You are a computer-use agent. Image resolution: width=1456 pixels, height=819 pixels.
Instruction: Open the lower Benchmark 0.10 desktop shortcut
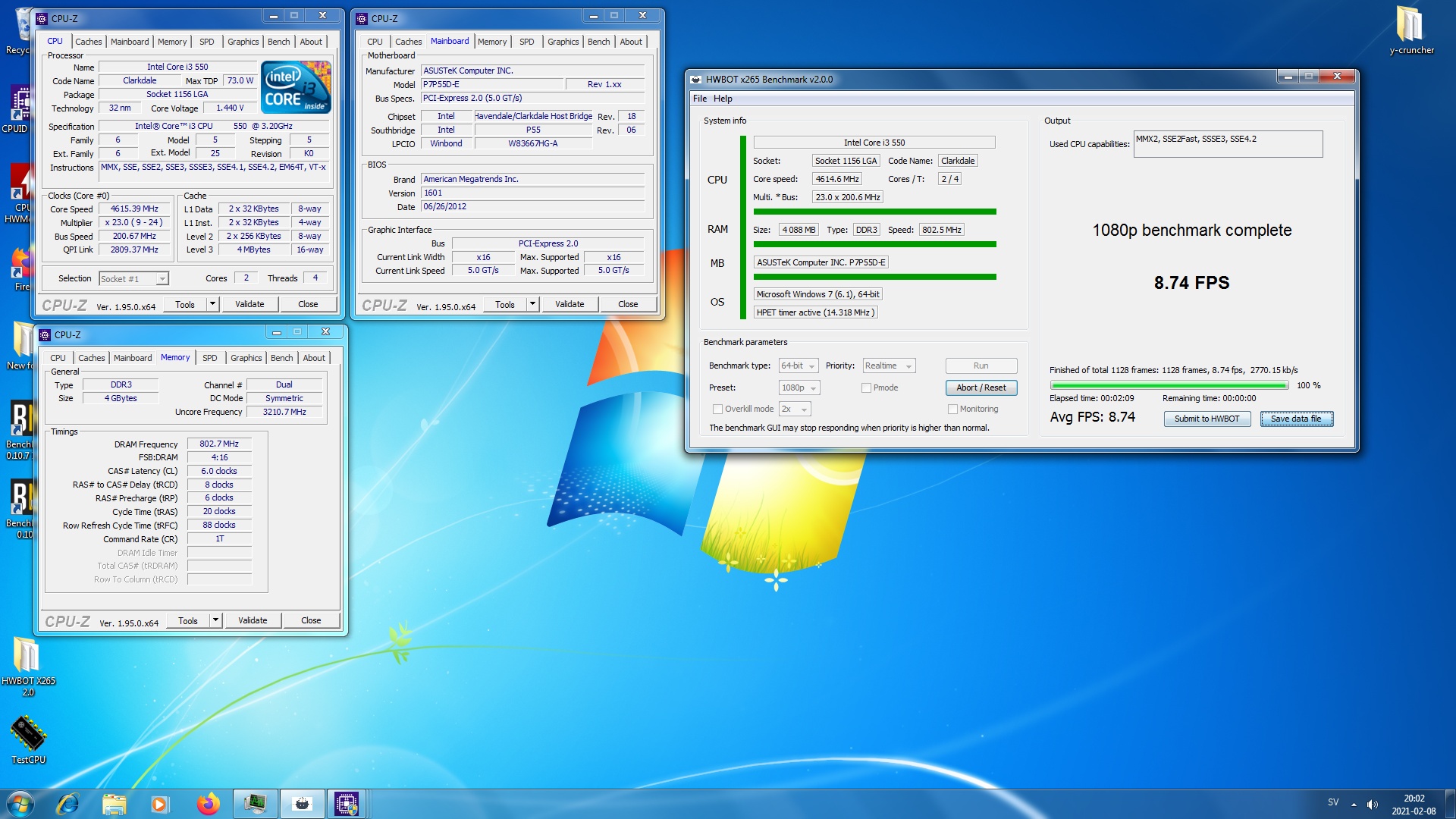(18, 508)
